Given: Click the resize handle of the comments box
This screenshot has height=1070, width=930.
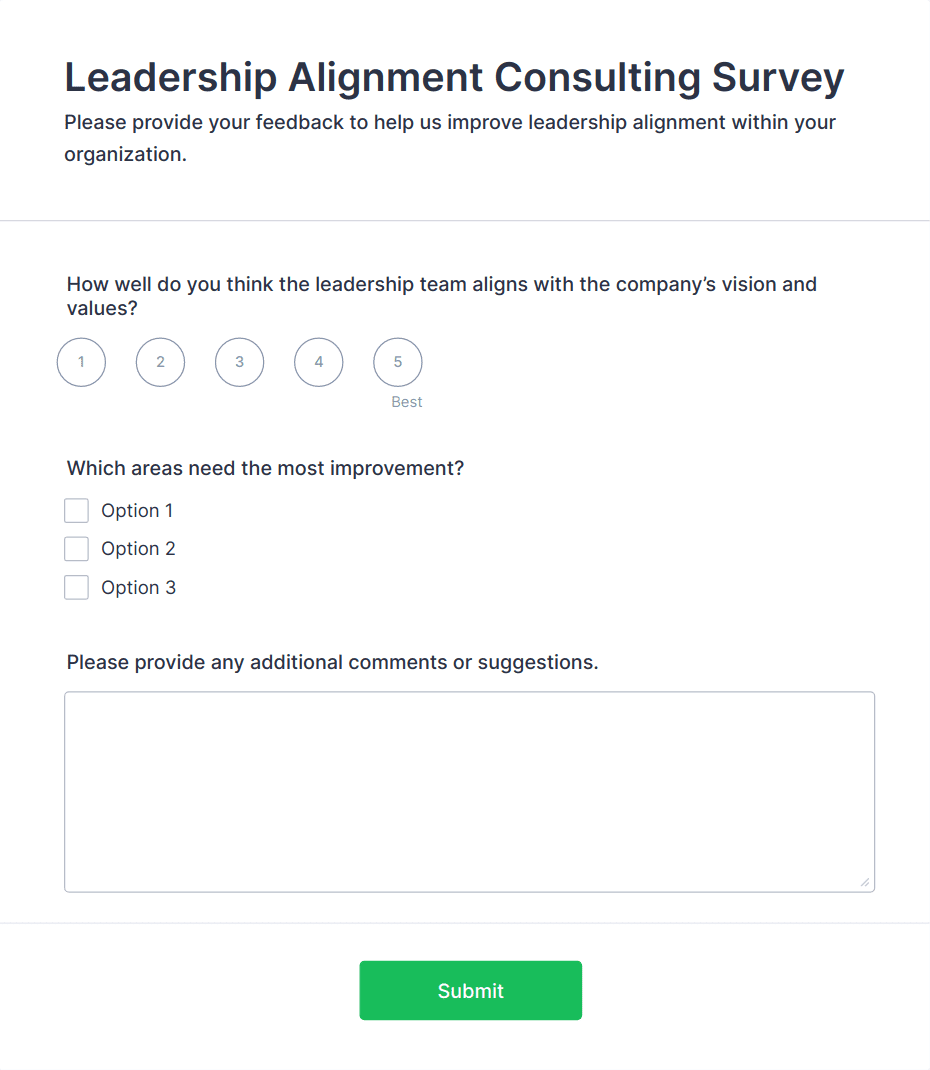Looking at the screenshot, I should pos(864,882).
